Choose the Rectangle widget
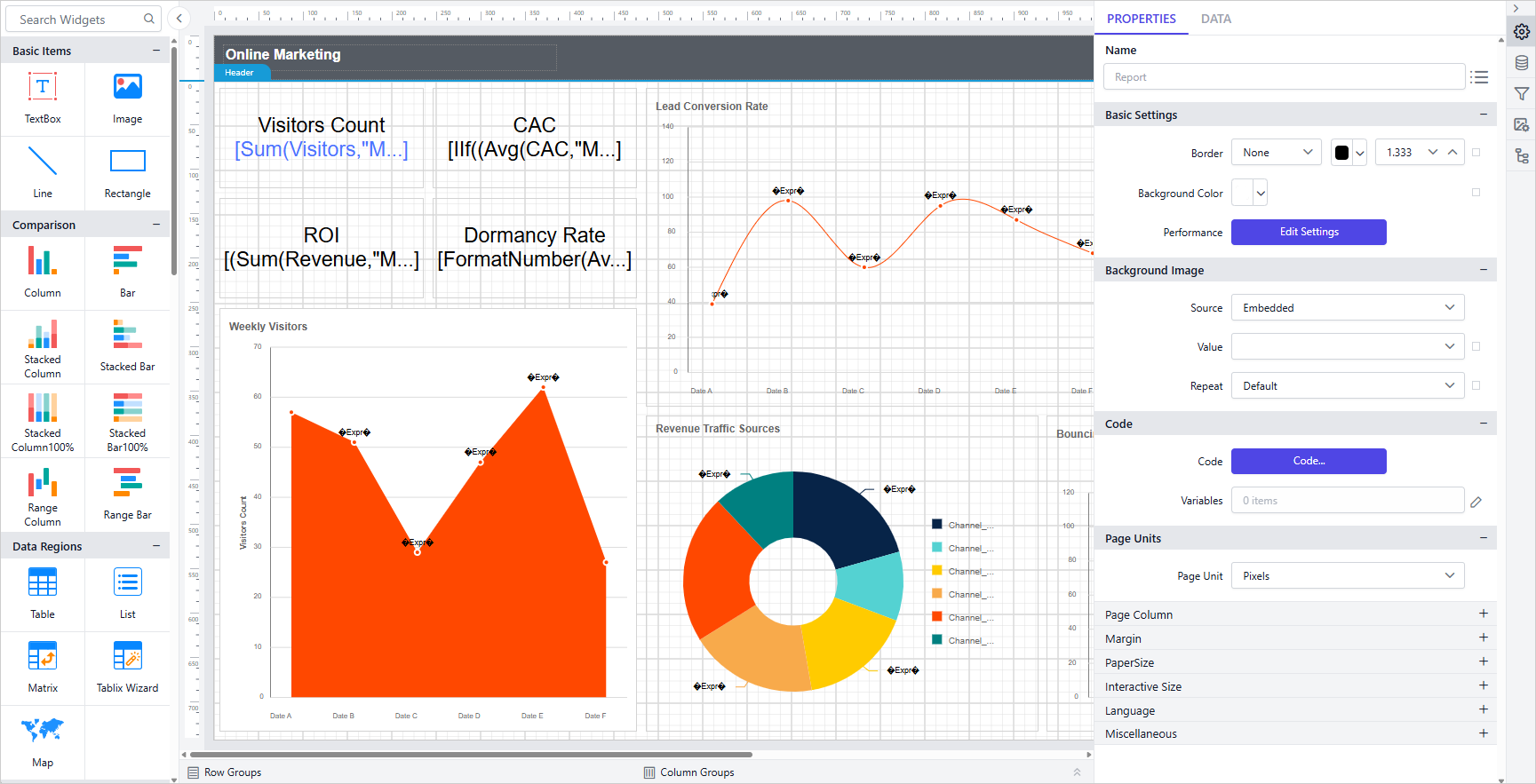This screenshot has height=784, width=1536. tap(127, 173)
